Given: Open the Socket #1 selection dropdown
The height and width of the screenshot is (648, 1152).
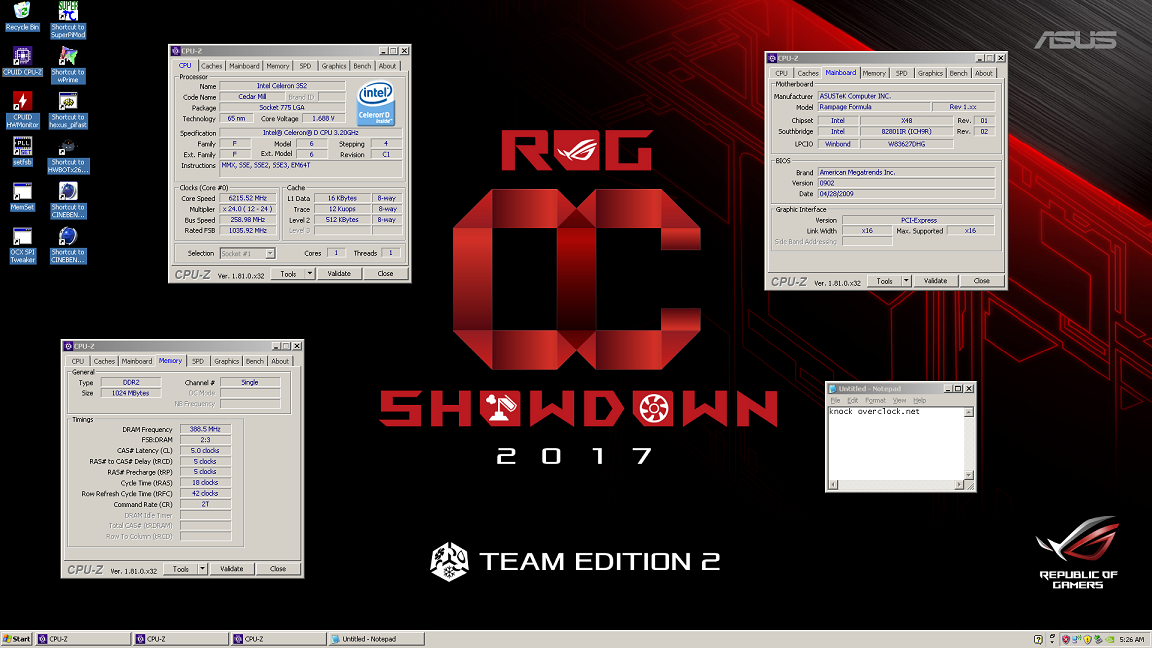Looking at the screenshot, I should (248, 253).
